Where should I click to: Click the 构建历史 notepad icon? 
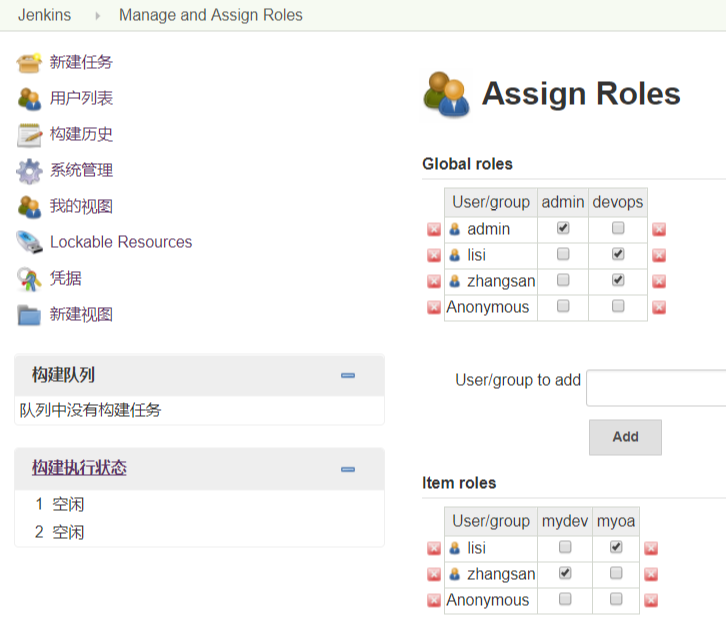29,135
